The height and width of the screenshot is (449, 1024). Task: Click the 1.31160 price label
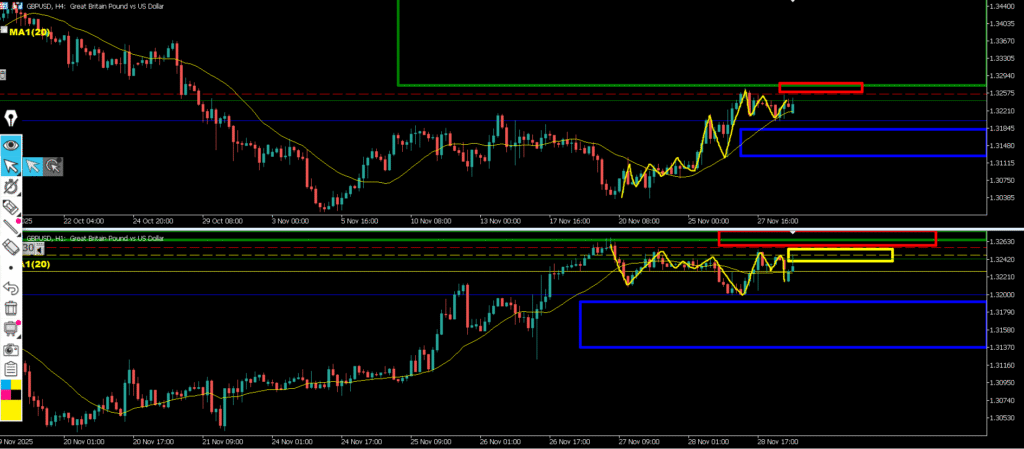point(1003,365)
